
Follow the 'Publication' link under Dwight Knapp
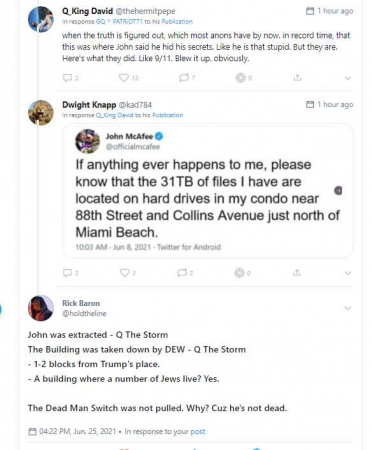[168, 115]
